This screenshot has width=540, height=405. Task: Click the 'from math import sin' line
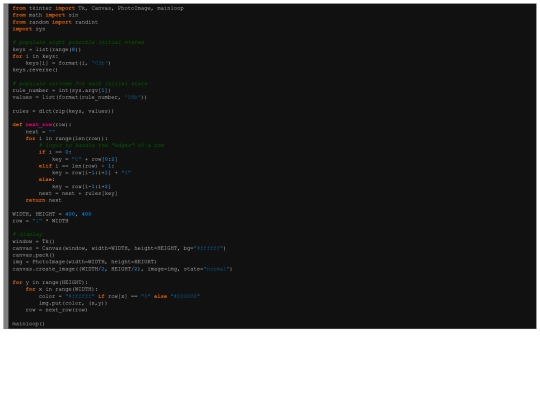point(45,15)
